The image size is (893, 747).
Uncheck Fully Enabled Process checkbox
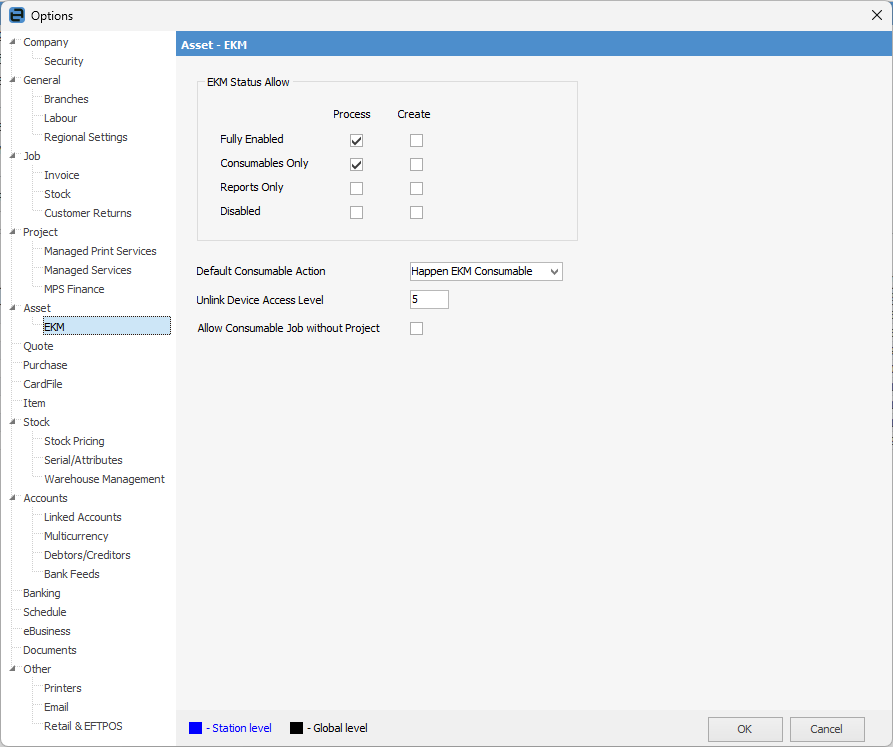pos(356,141)
